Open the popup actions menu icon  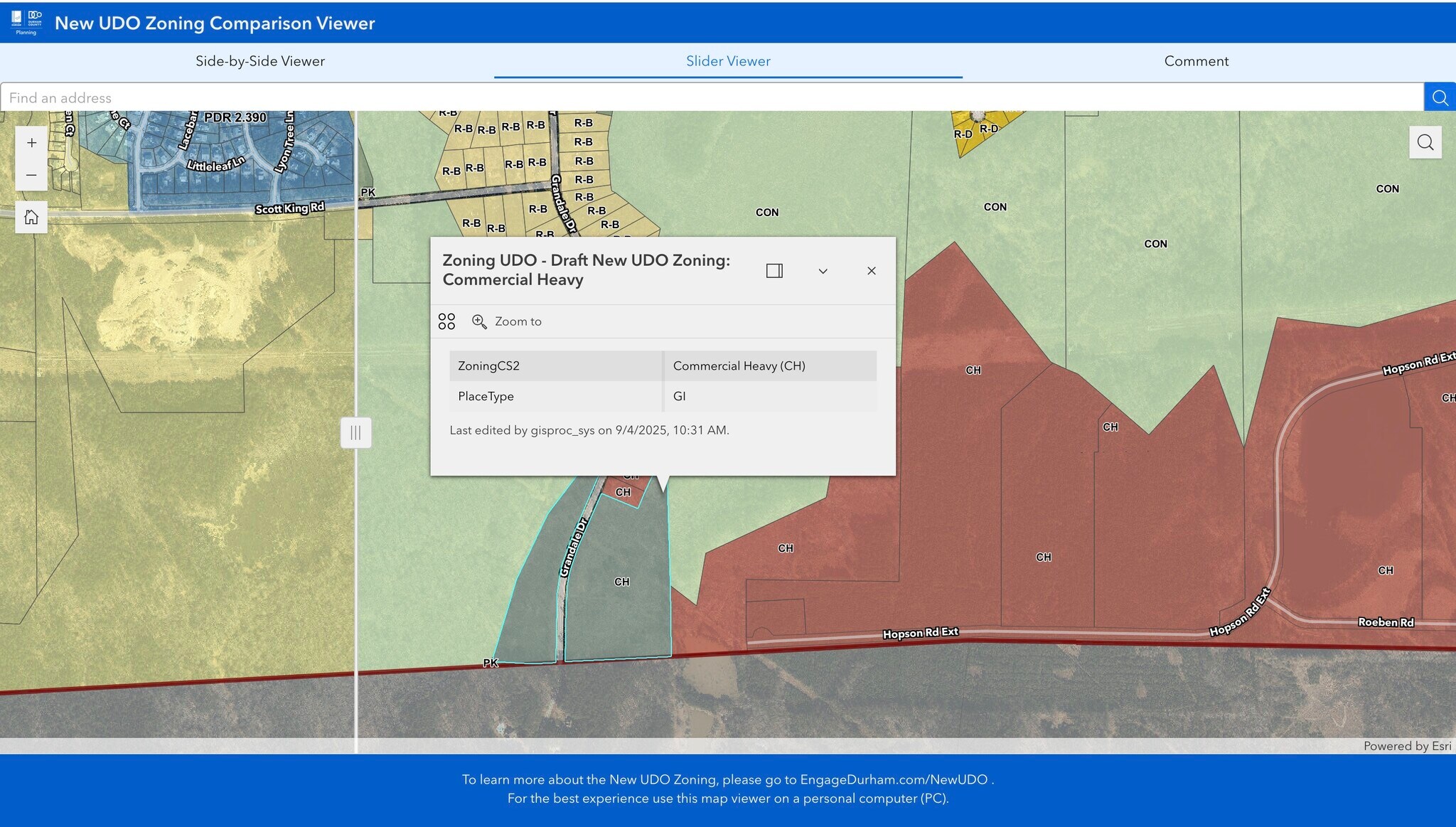pos(446,321)
